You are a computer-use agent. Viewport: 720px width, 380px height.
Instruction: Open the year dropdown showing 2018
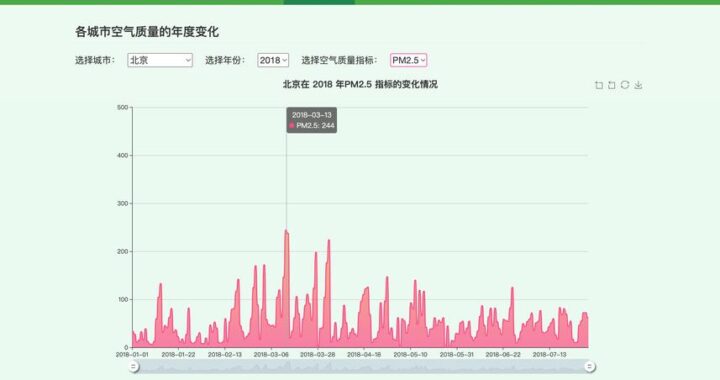[x=273, y=60]
